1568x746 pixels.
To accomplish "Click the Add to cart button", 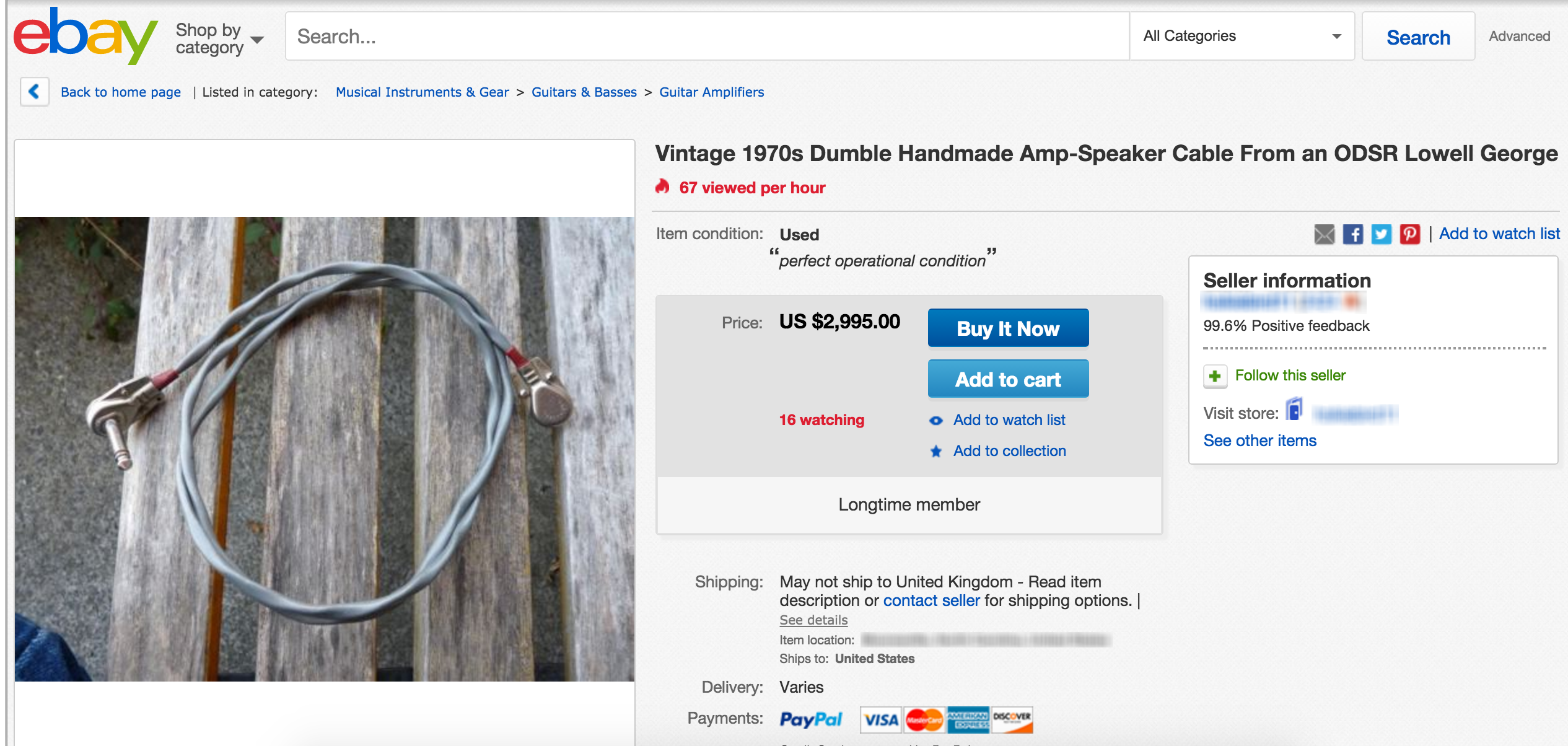I will point(1008,379).
